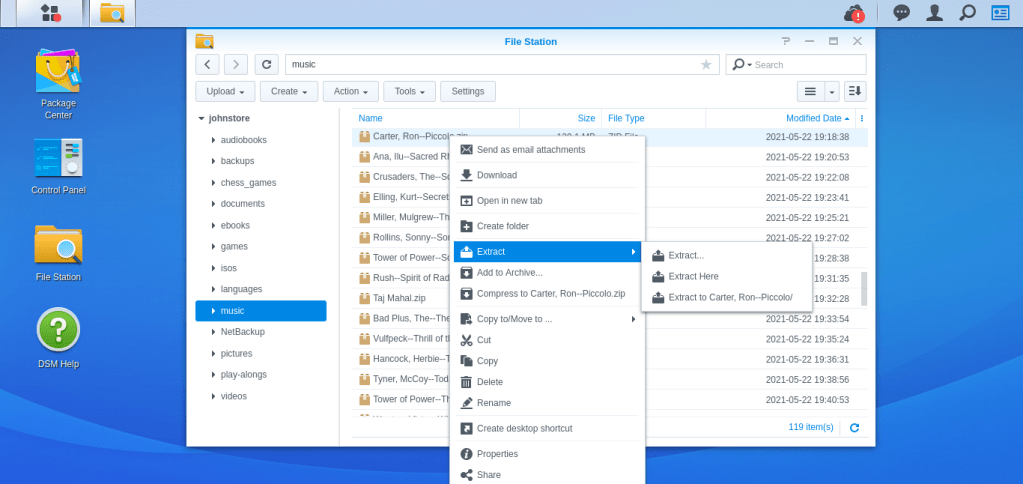Choose Rename in the context menu
Screen dimensions: 1023x484
[493, 403]
